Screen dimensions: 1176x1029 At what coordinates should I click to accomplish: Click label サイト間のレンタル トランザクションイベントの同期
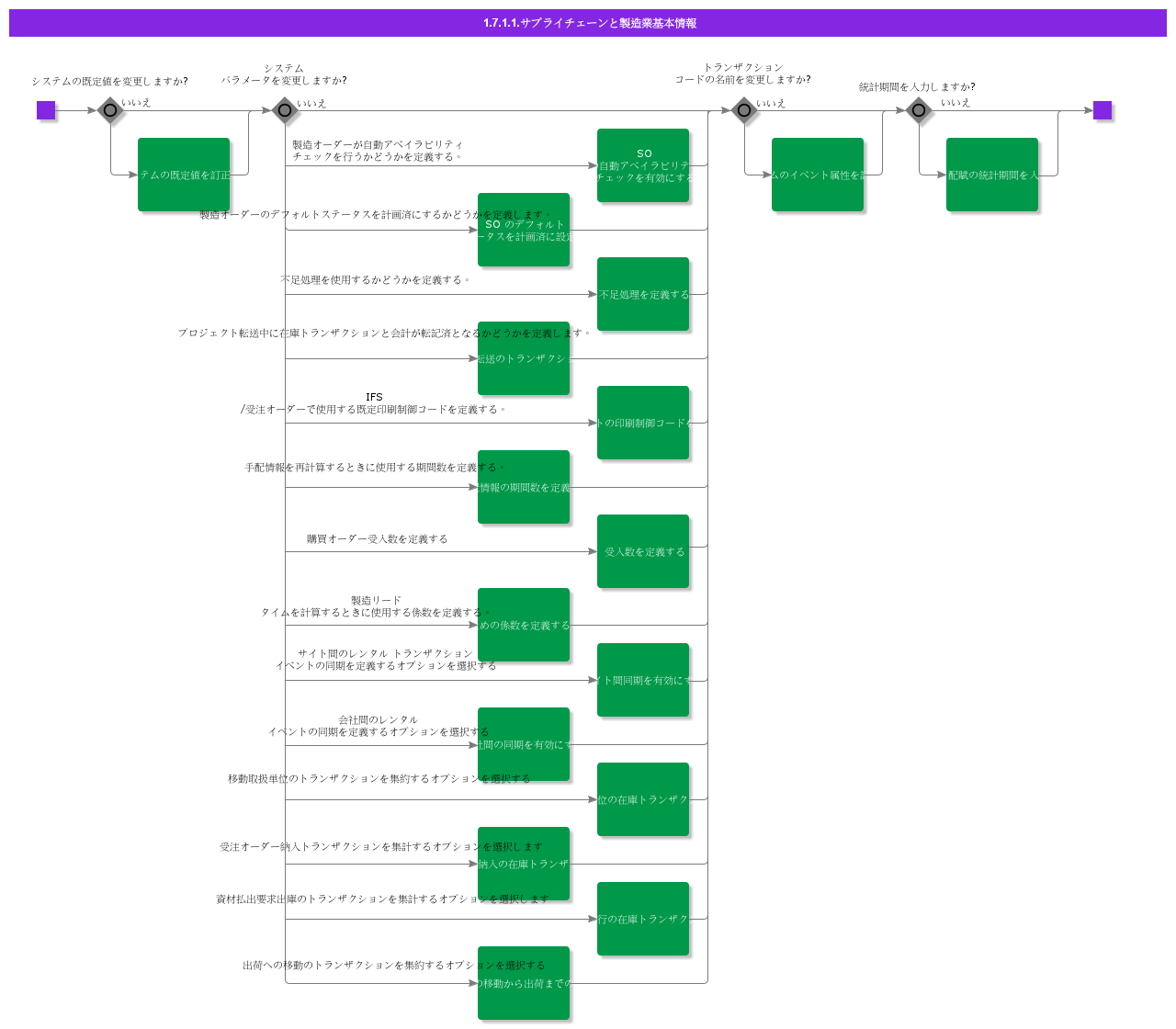(386, 660)
